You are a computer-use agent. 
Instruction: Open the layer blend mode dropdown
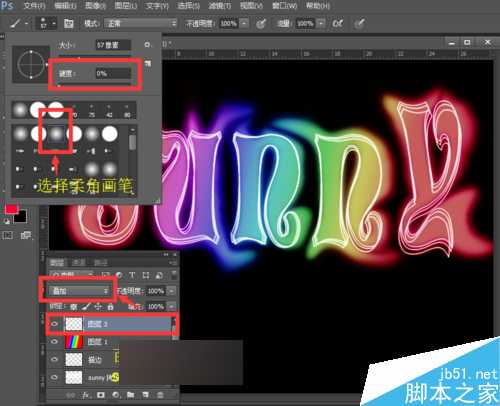pyautogui.click(x=79, y=291)
